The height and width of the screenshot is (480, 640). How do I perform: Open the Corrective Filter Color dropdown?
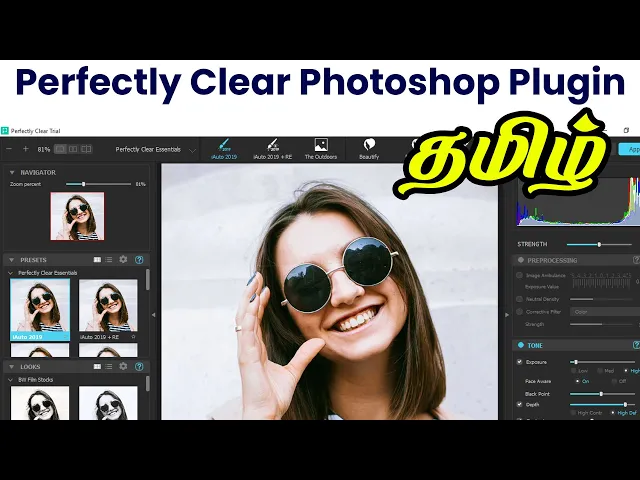pos(605,312)
